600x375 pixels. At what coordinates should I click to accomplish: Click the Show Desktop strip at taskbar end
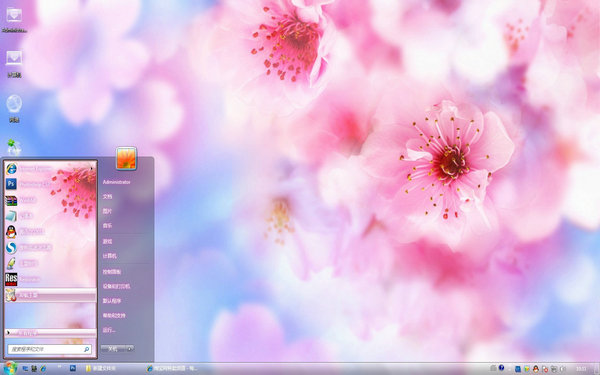[596, 369]
